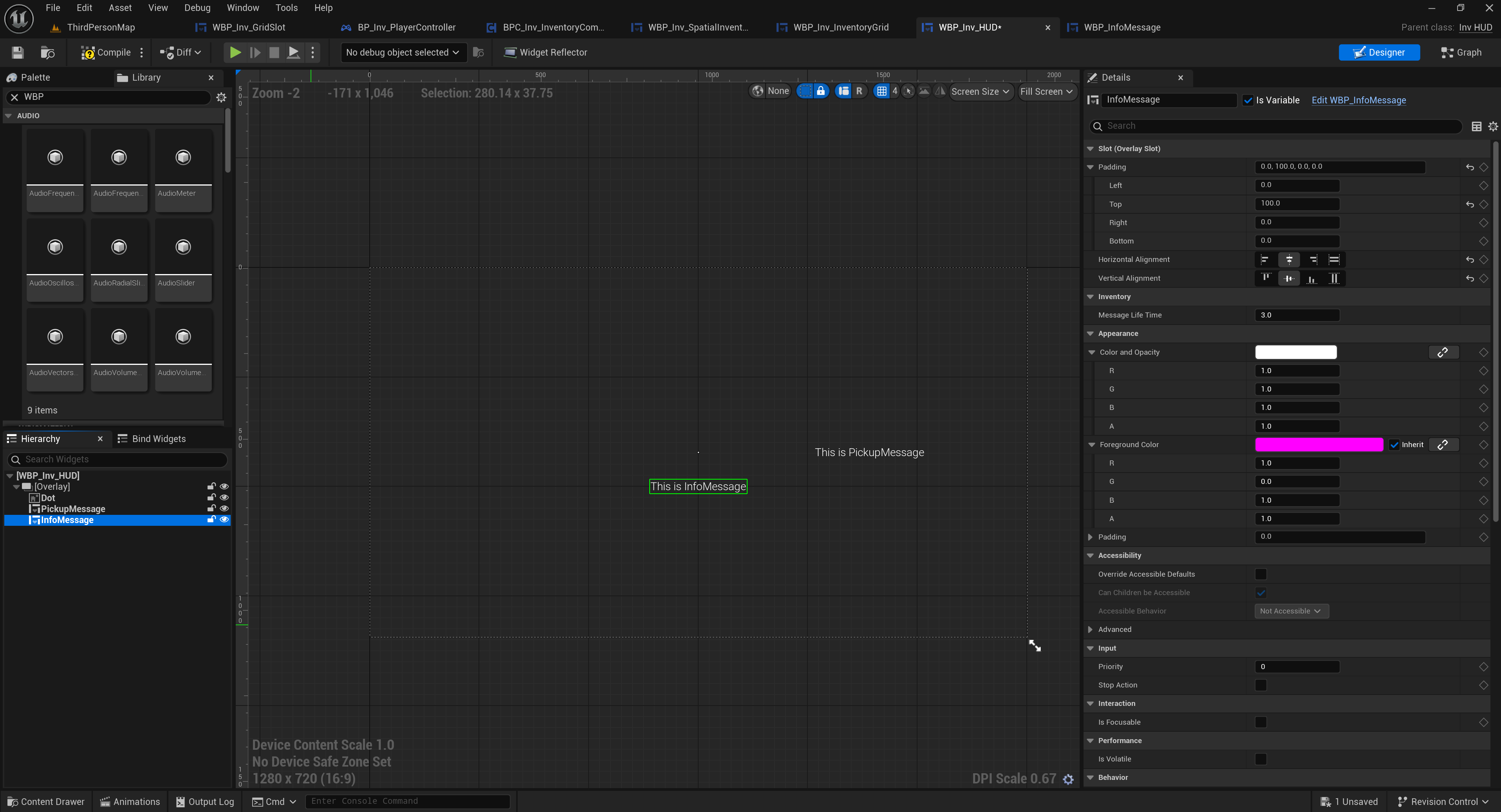
Task: Open the Widget Reflector tool
Action: 545,52
